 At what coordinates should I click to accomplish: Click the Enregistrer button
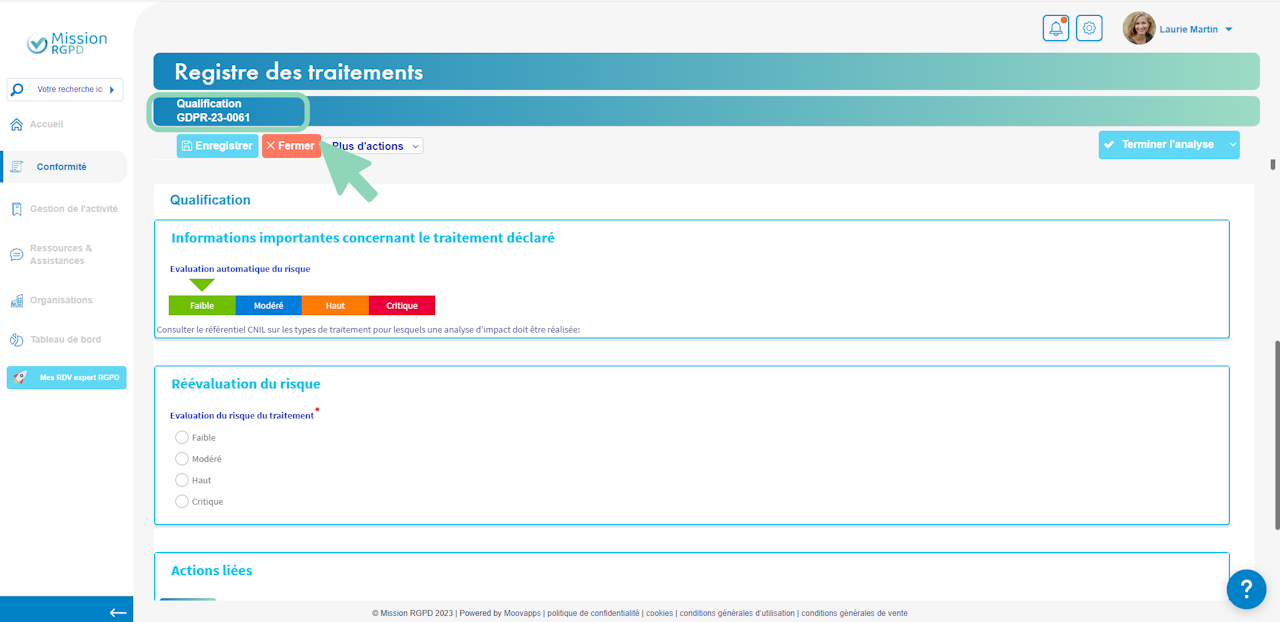tap(217, 146)
